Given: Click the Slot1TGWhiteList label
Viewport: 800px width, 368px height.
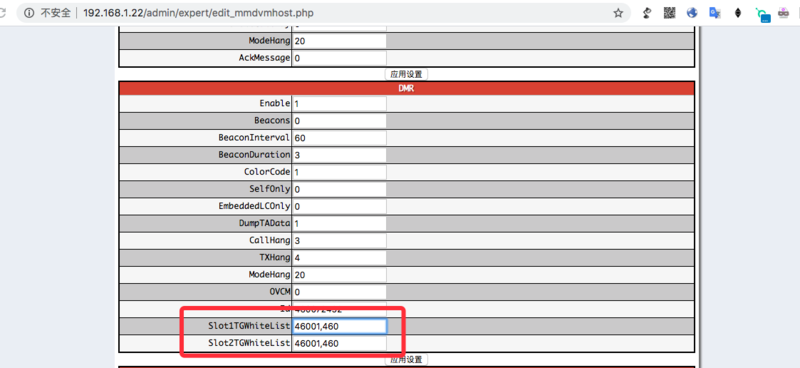Looking at the screenshot, I should click(x=249, y=326).
